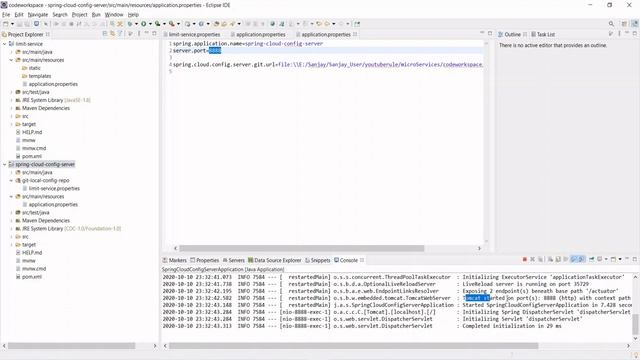Close the active application.properties editor tab

355,34
